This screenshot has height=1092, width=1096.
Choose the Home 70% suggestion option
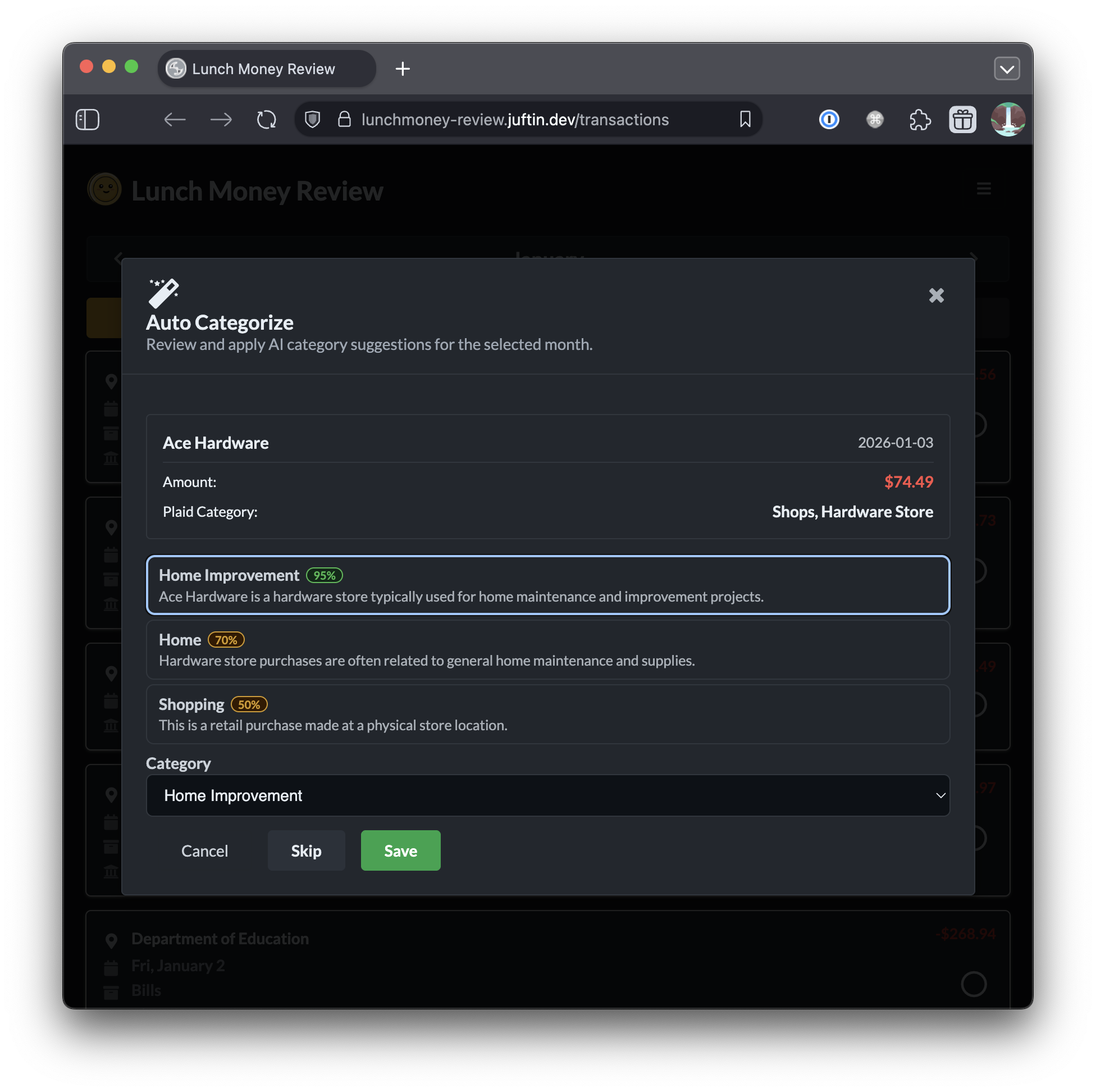point(547,650)
